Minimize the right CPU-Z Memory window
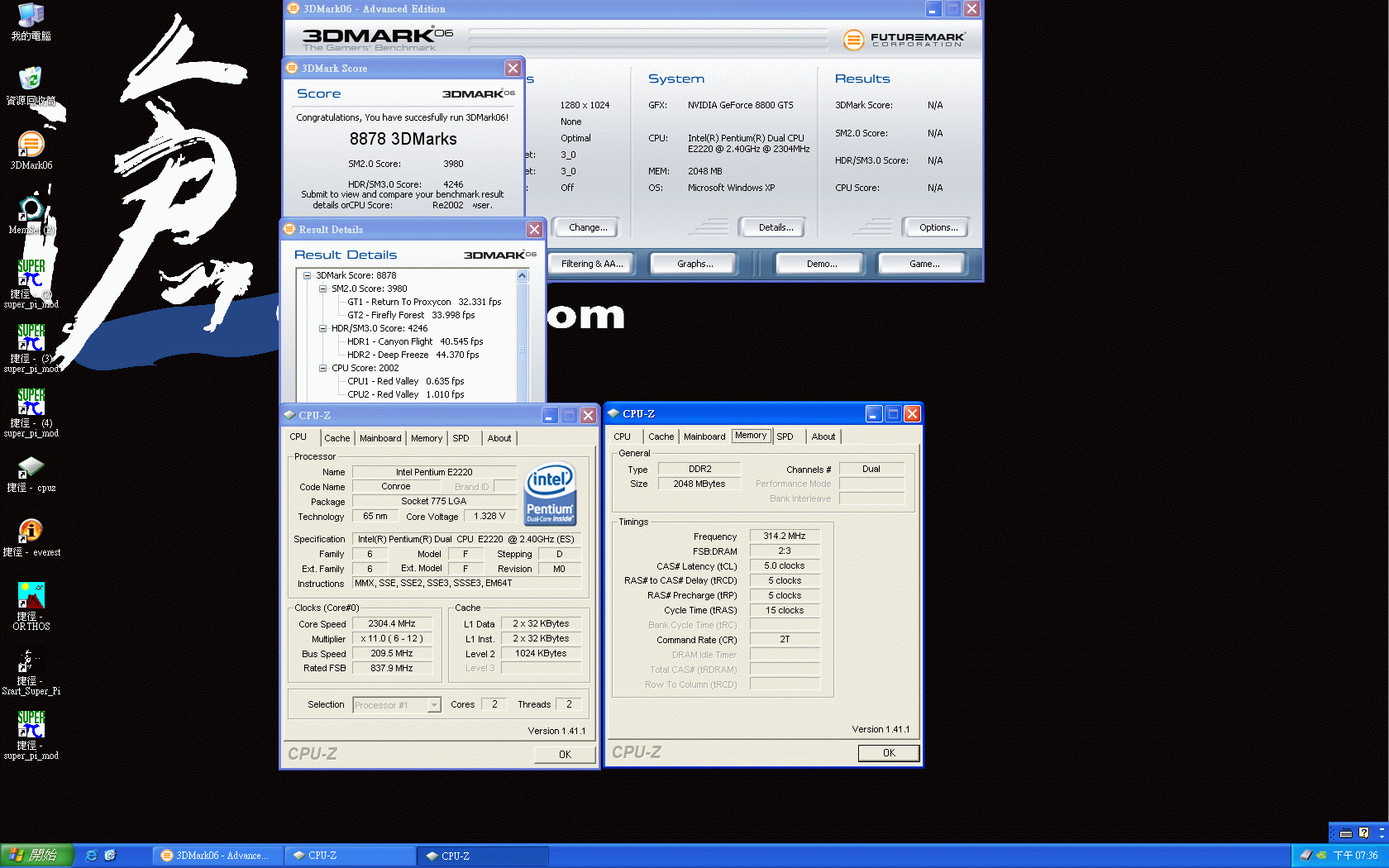 pyautogui.click(x=874, y=413)
